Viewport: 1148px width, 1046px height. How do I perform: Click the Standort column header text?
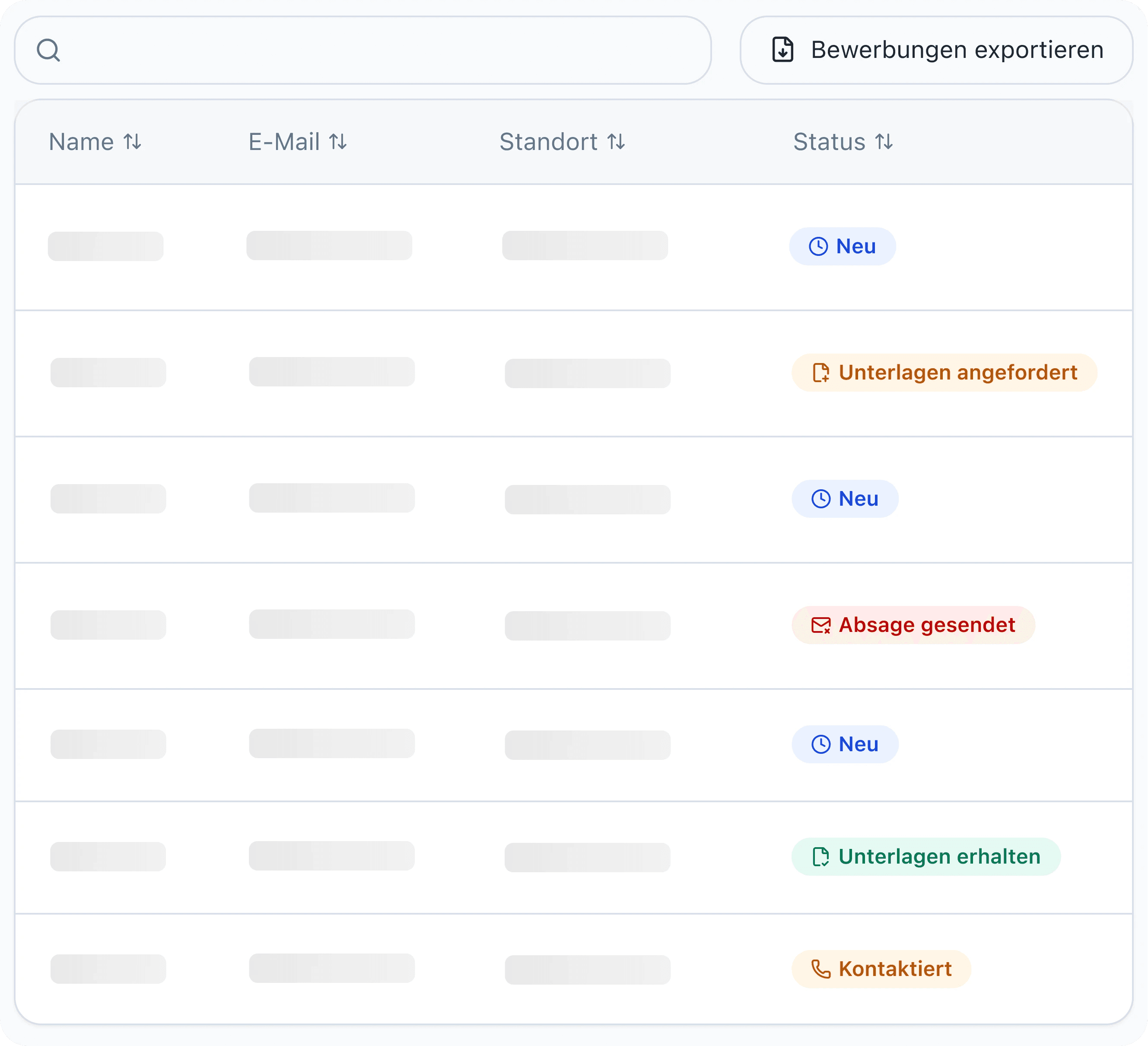(549, 142)
